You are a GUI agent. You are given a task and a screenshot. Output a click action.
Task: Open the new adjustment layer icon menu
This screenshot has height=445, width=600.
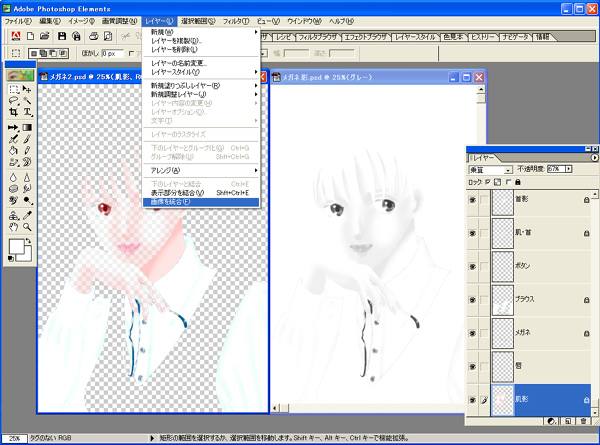tap(551, 421)
